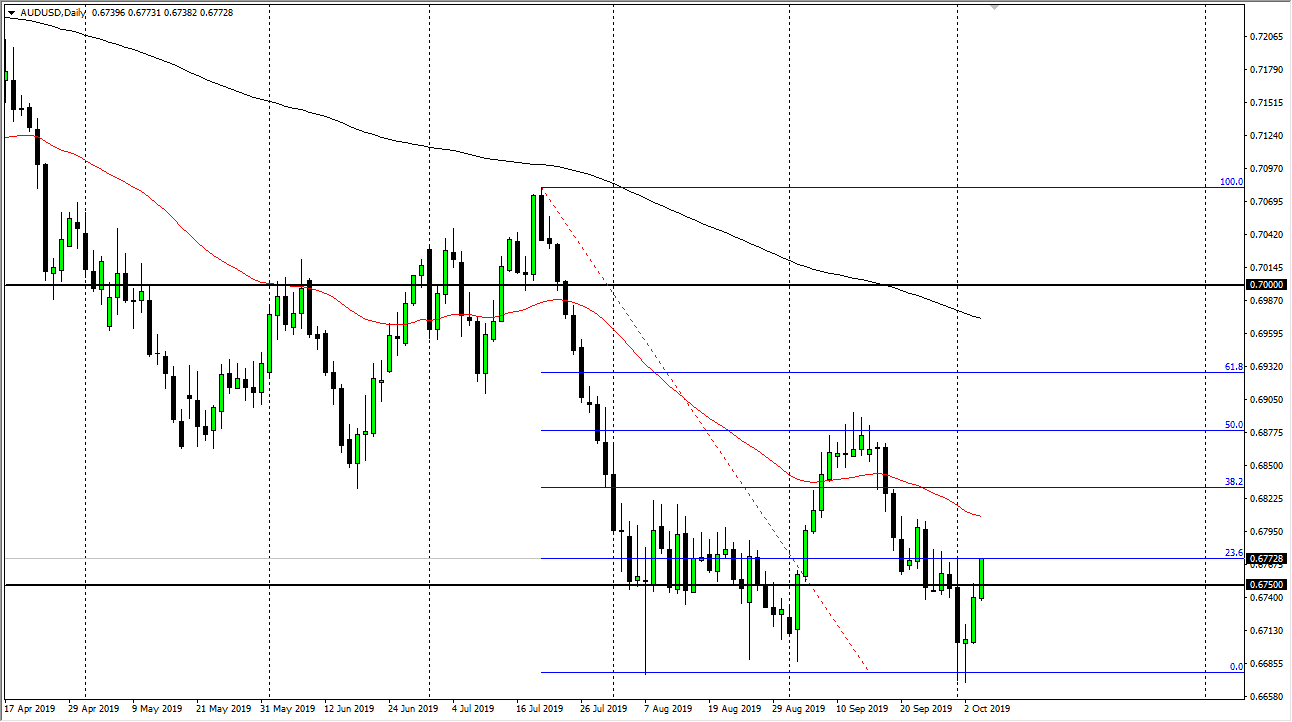This screenshot has height=722, width=1292.
Task: Click the current price label 0.67728
Action: coord(1268,558)
